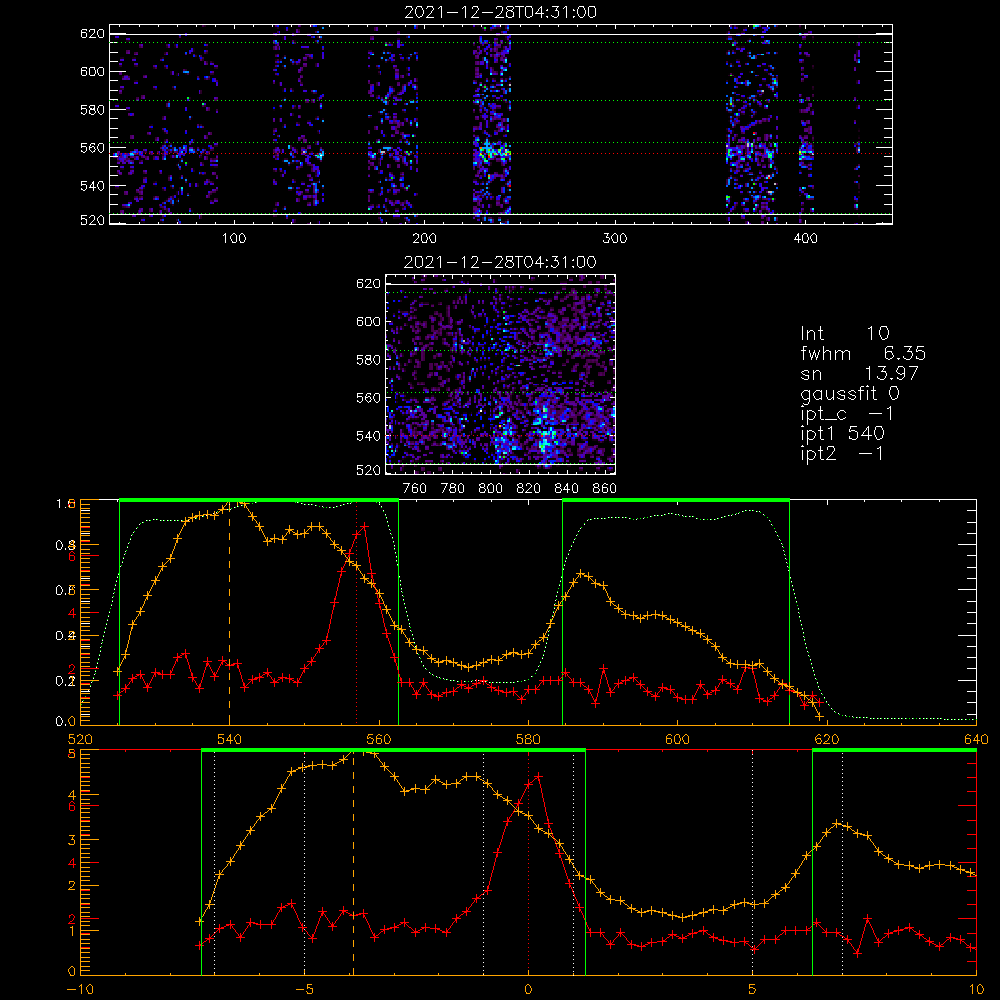Click x-axis label "-10" of the bottom plot
The height and width of the screenshot is (1000, 1000).
pyautogui.click(x=80, y=990)
